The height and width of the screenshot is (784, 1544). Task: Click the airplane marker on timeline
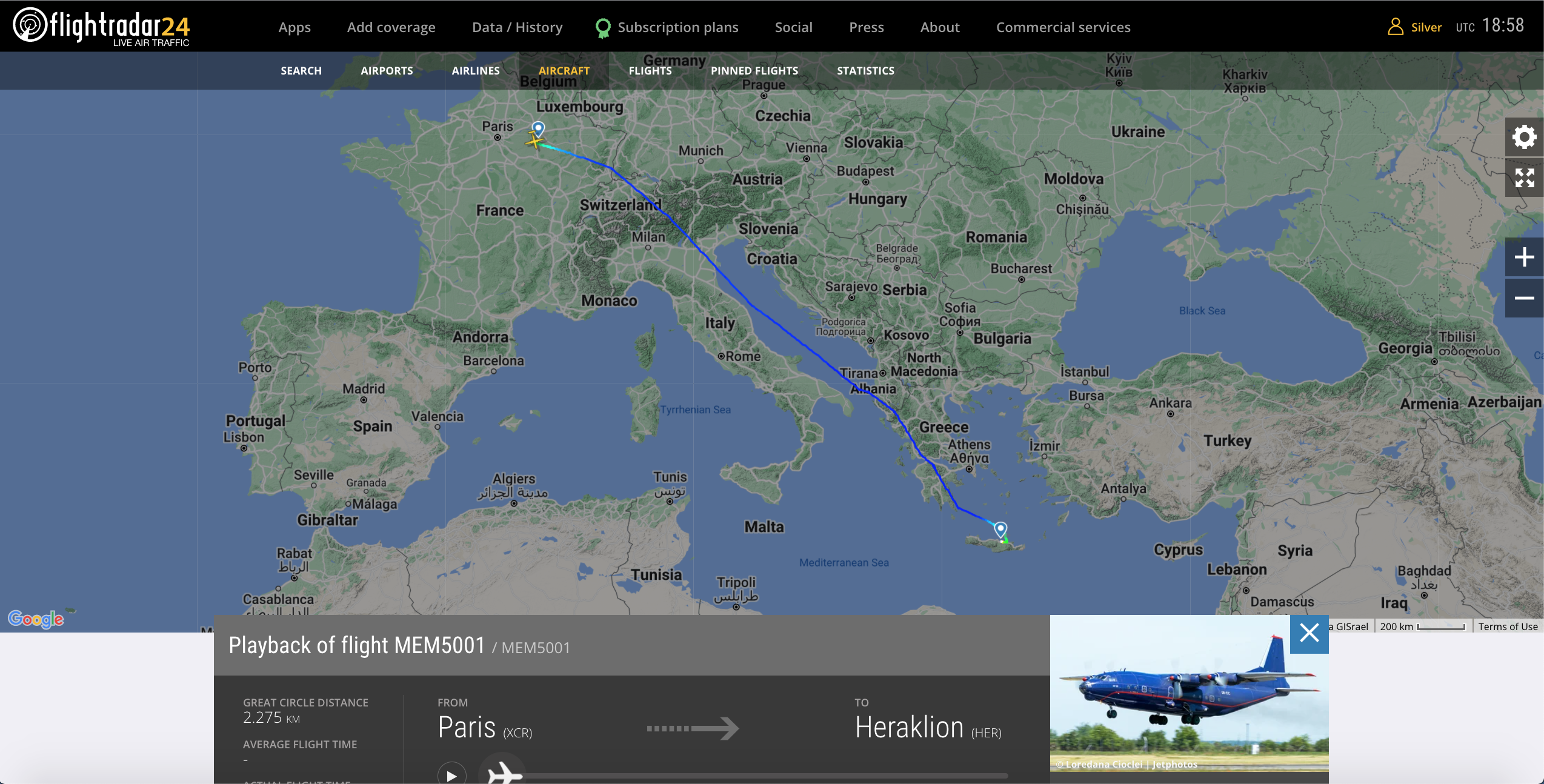504,774
